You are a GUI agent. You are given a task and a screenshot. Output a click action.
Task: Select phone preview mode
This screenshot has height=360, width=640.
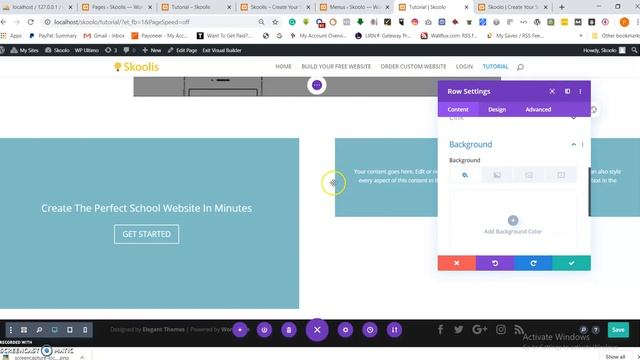click(x=85, y=330)
